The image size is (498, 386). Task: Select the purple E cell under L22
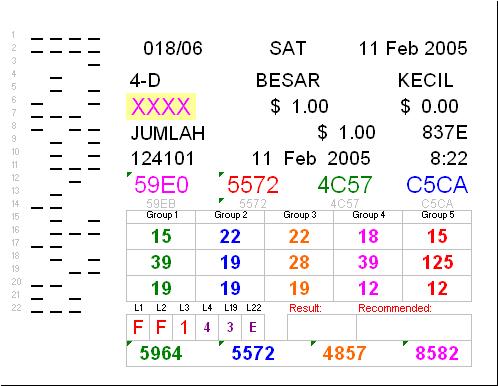click(x=253, y=327)
